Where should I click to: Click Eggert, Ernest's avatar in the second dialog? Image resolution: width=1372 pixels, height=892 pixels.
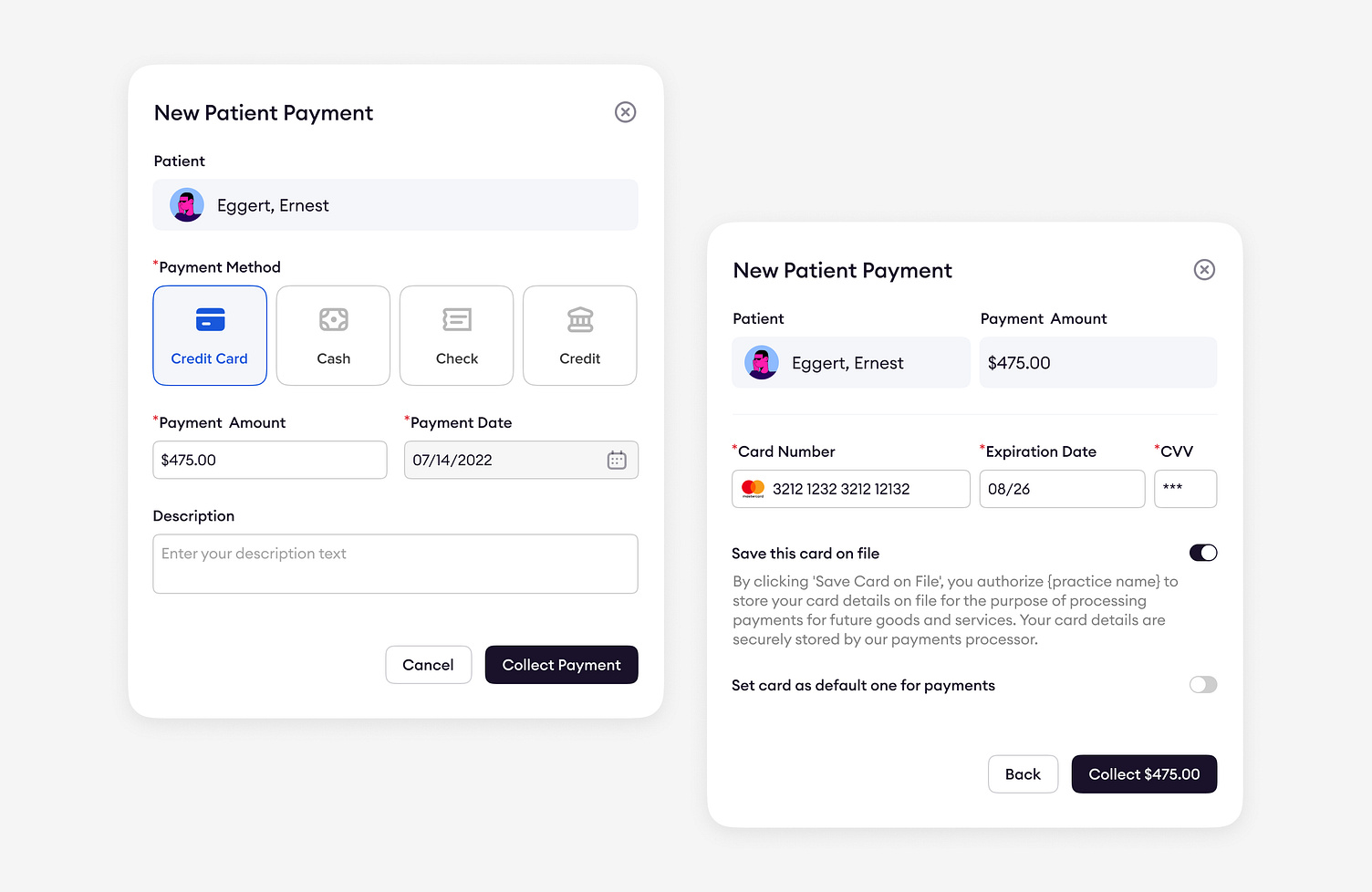(x=762, y=362)
